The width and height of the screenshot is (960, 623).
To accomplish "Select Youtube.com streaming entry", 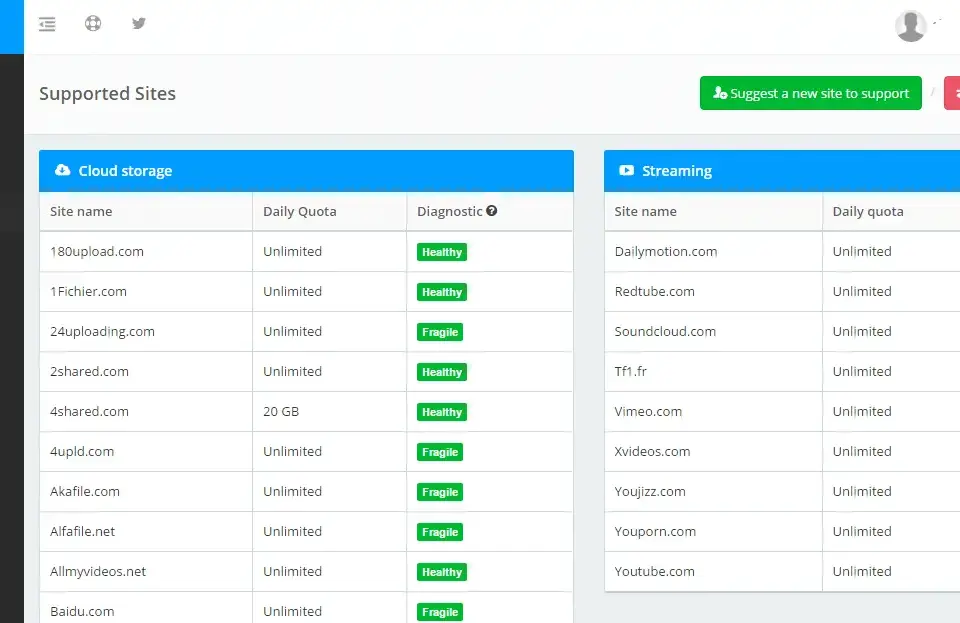I will pos(655,572).
